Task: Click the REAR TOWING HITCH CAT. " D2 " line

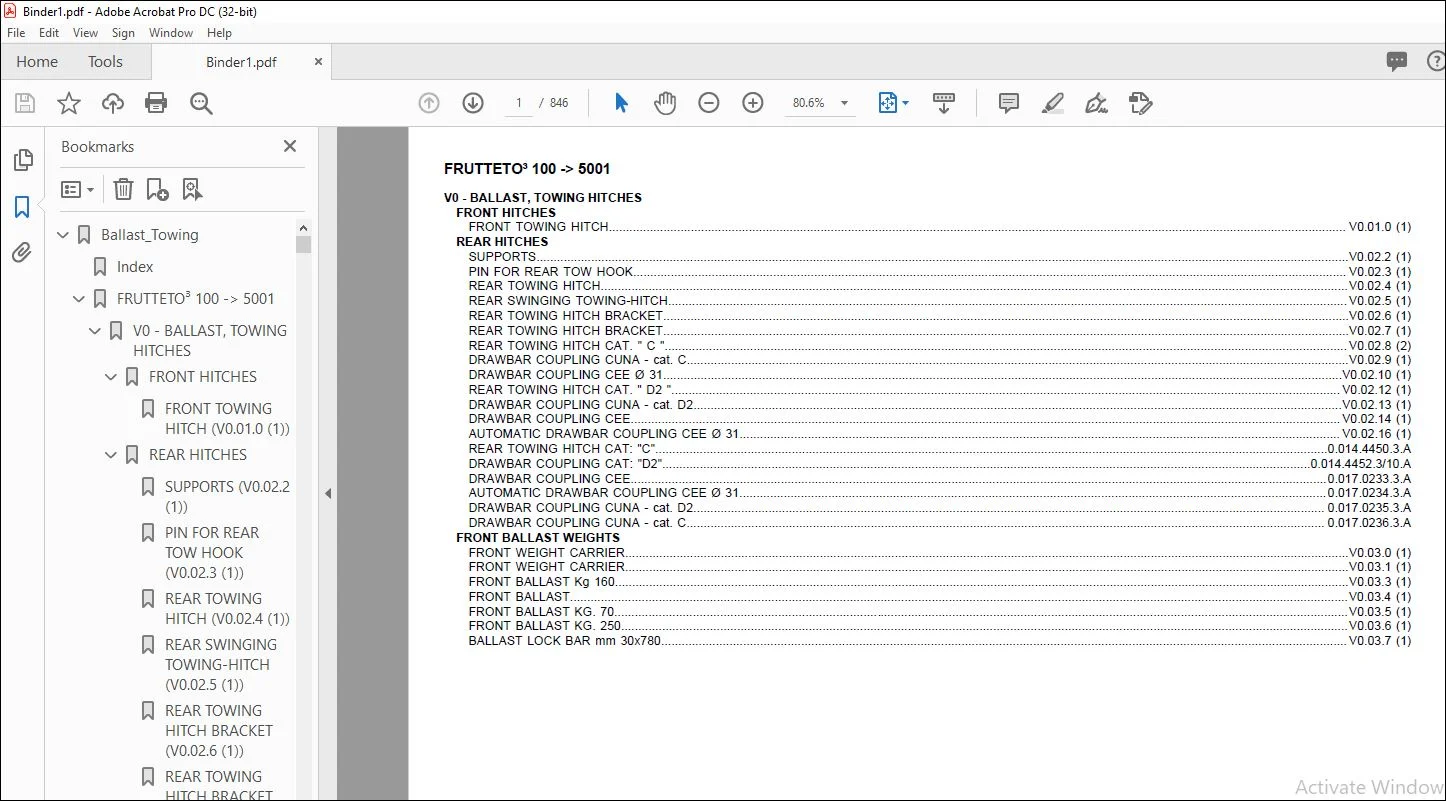Action: click(939, 390)
